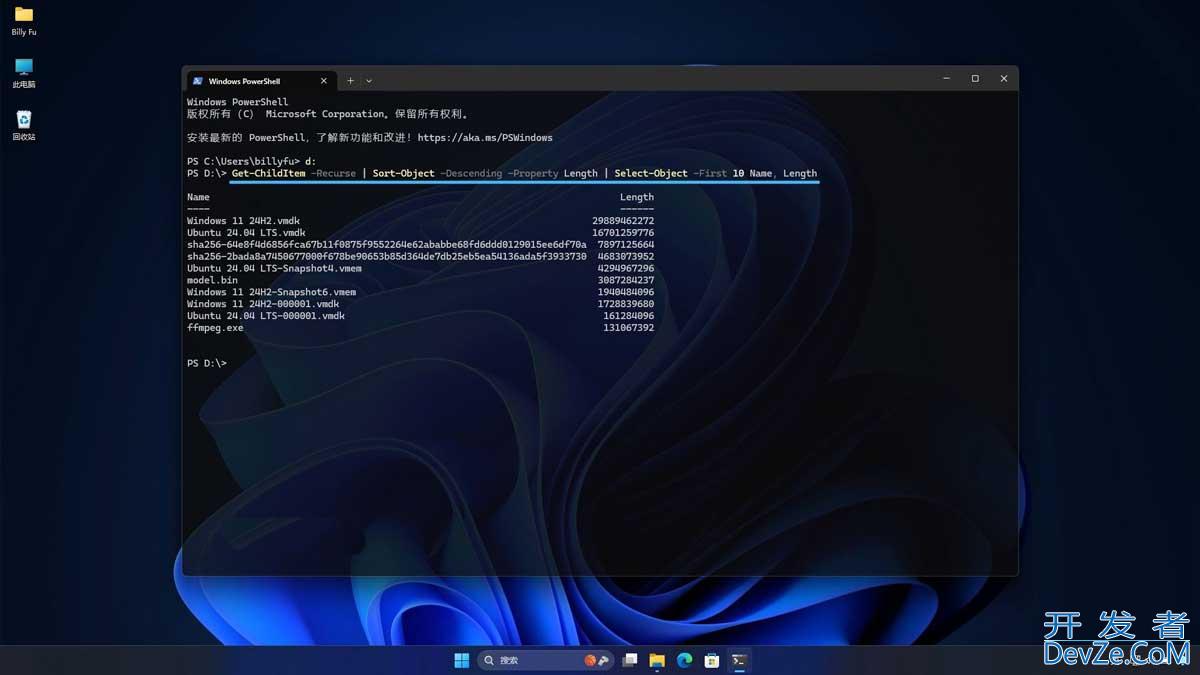
Task: Open the new tab profile dropdown
Action: tap(369, 81)
